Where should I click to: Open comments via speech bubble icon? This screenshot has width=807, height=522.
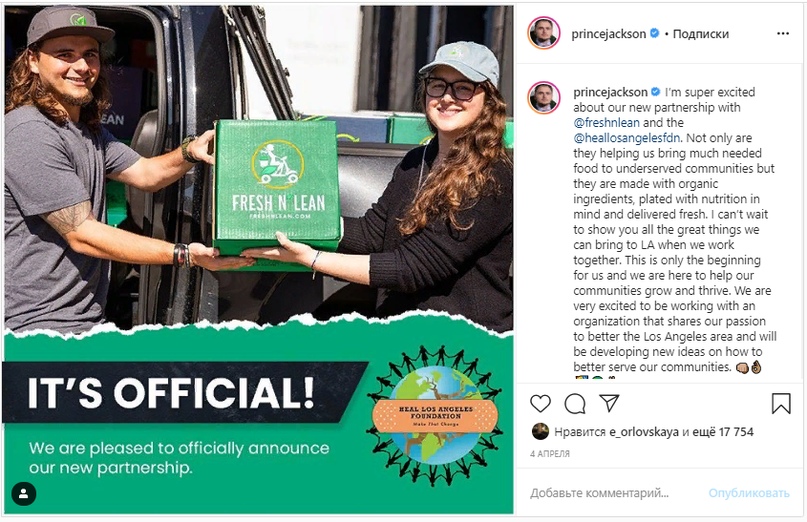pos(575,404)
